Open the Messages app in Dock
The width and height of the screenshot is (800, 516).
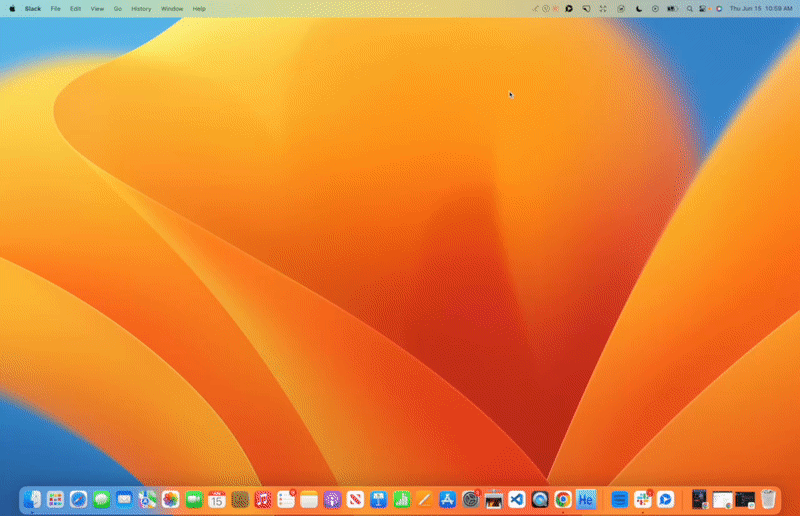pyautogui.click(x=102, y=499)
